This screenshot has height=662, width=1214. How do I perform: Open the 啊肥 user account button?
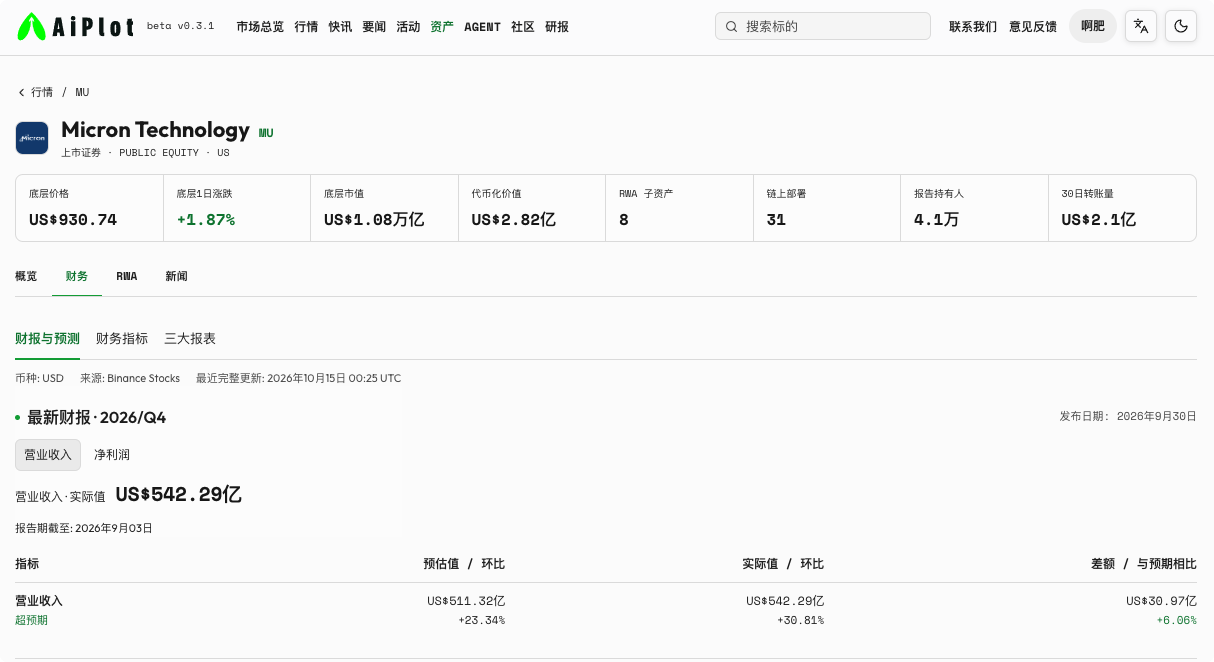tap(1093, 26)
